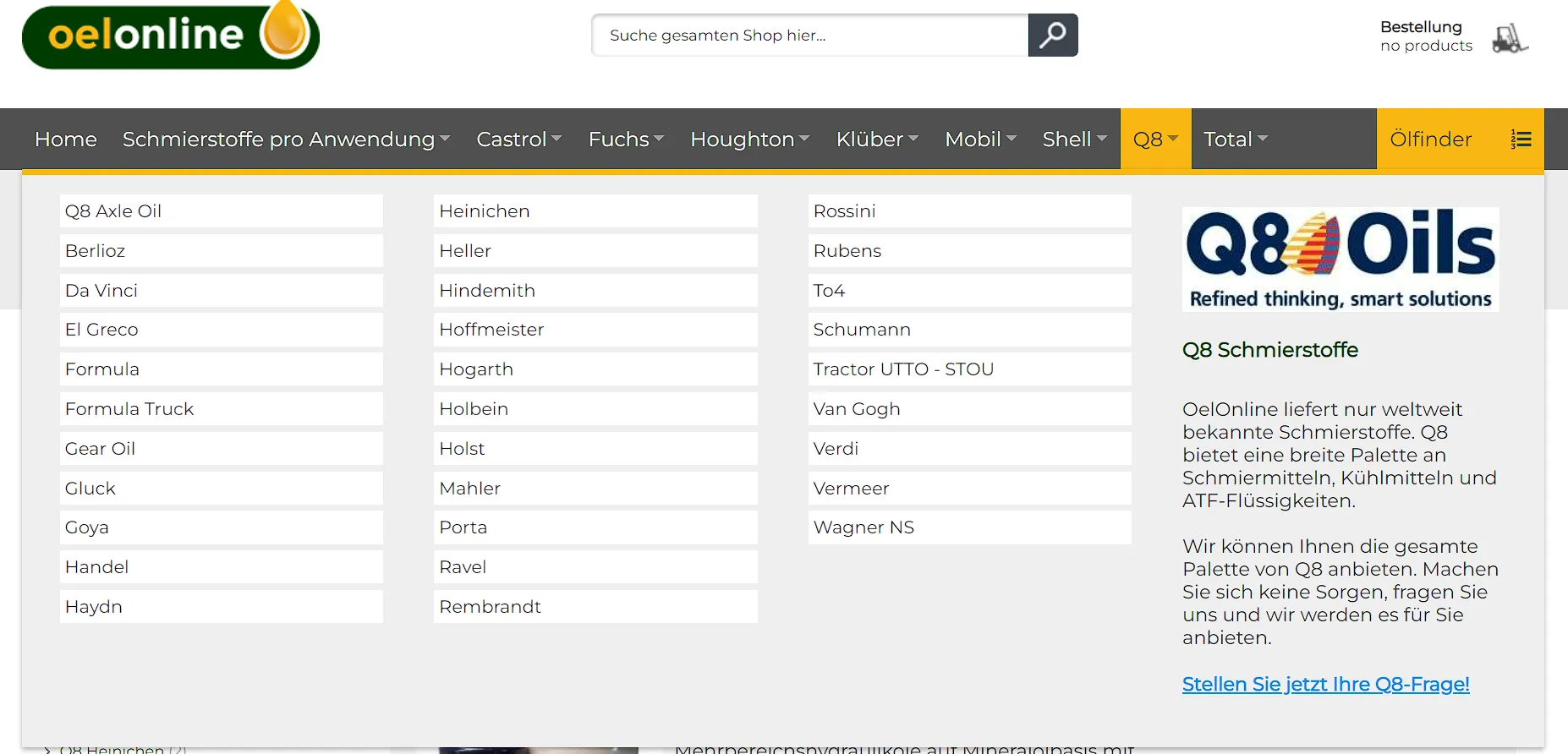Choose Wagner NS entry
The width and height of the screenshot is (1568, 754).
[x=970, y=527]
